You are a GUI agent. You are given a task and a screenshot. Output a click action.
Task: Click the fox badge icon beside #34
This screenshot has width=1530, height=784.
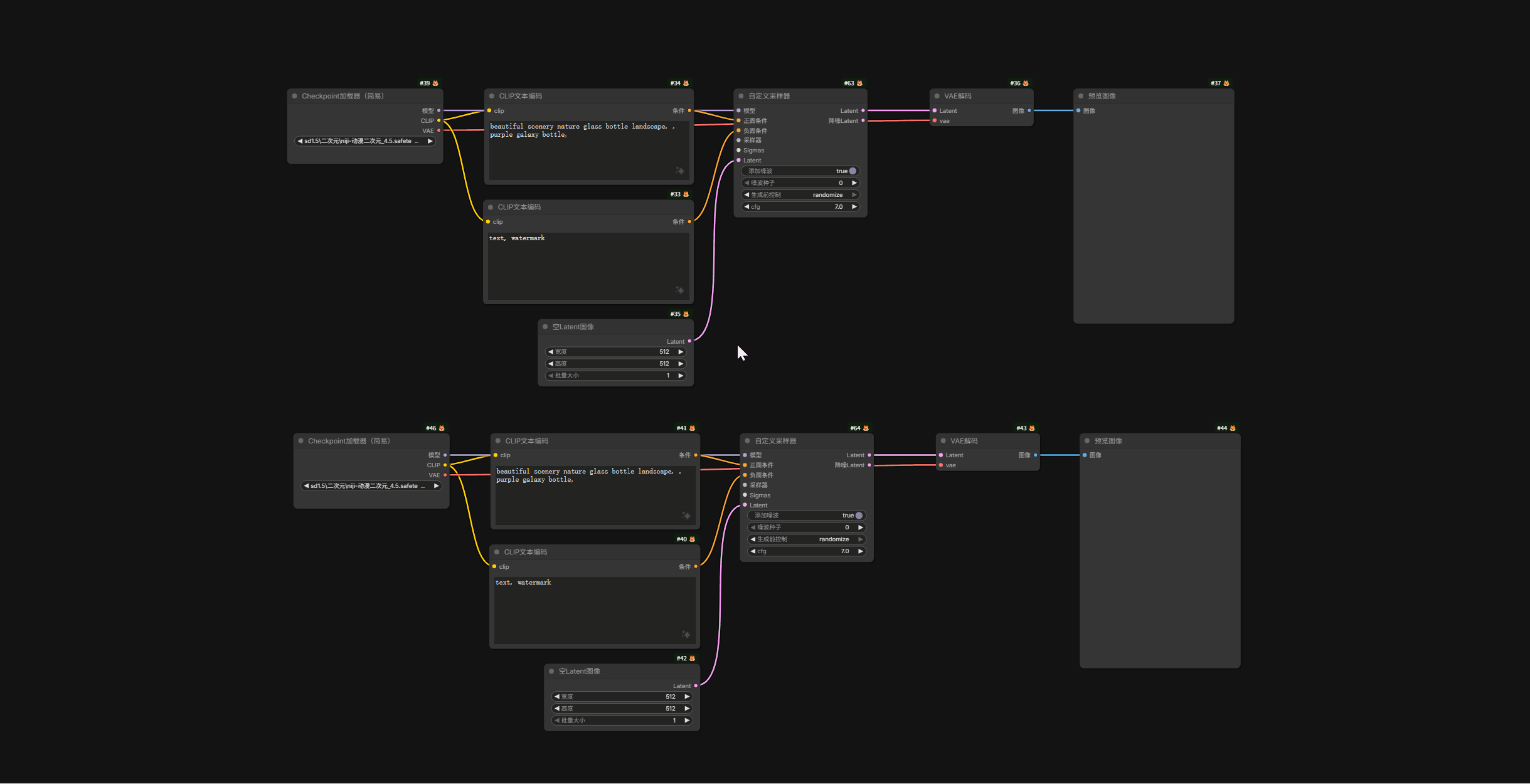686,83
